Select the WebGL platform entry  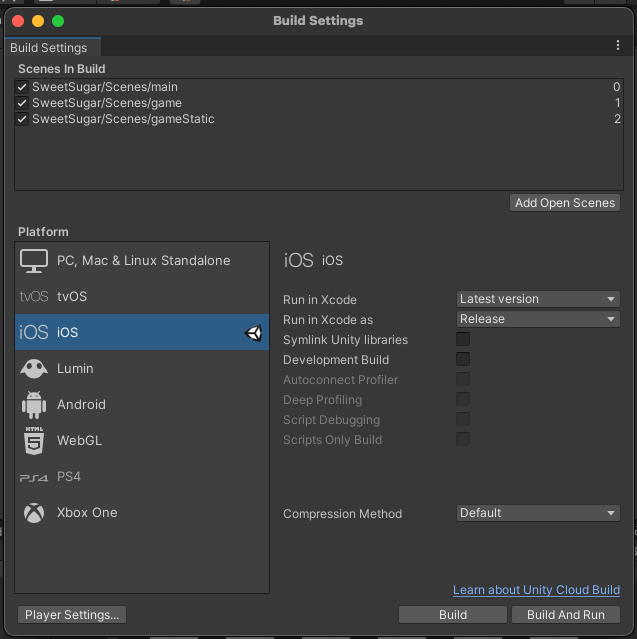(x=142, y=441)
